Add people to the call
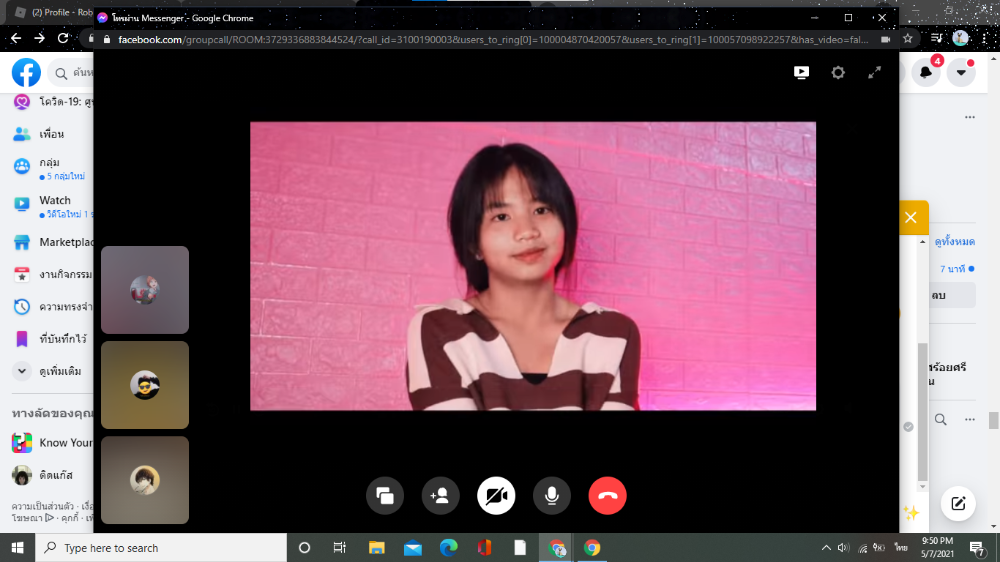This screenshot has width=1000, height=562. pos(440,495)
